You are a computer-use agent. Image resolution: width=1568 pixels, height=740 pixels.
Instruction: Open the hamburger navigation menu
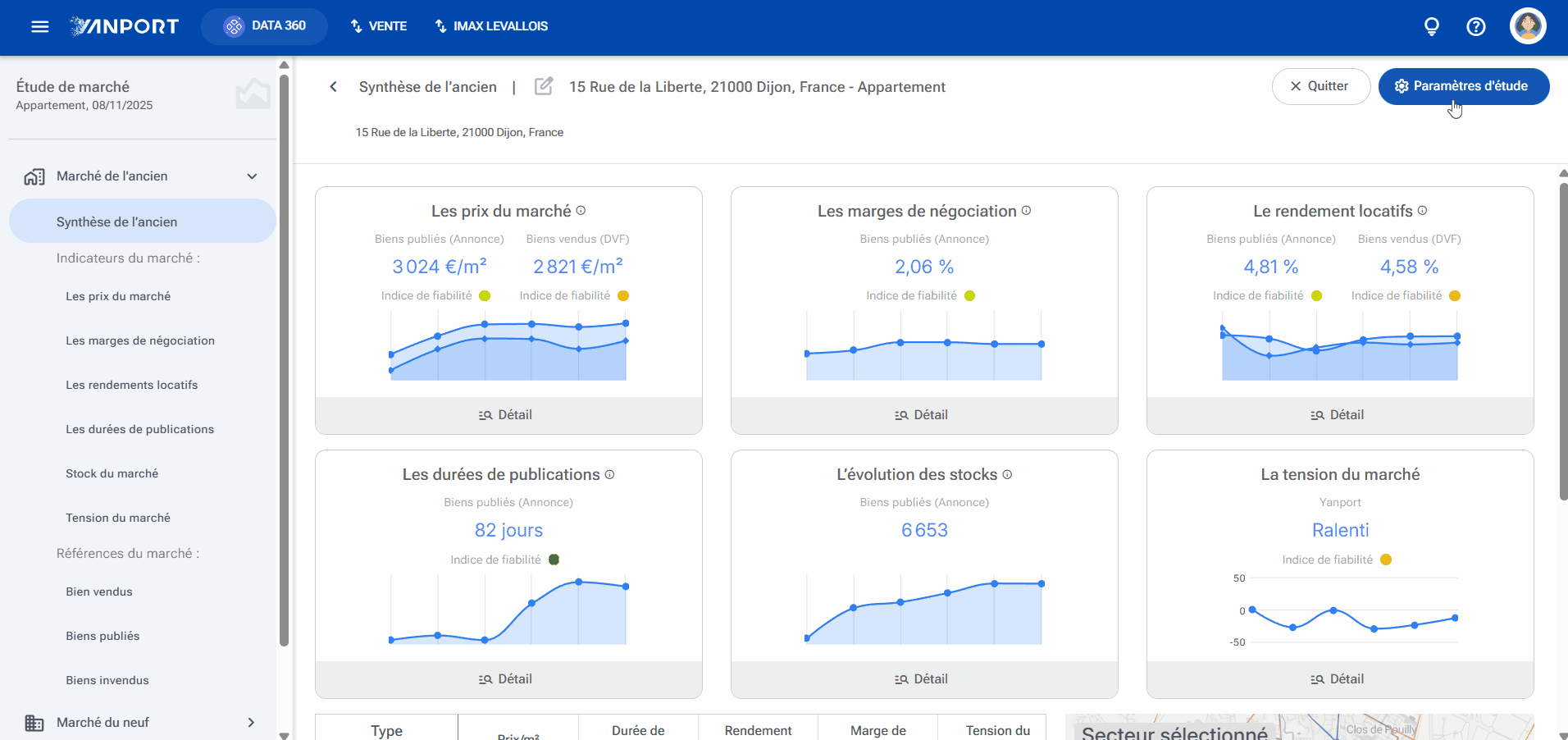click(39, 26)
